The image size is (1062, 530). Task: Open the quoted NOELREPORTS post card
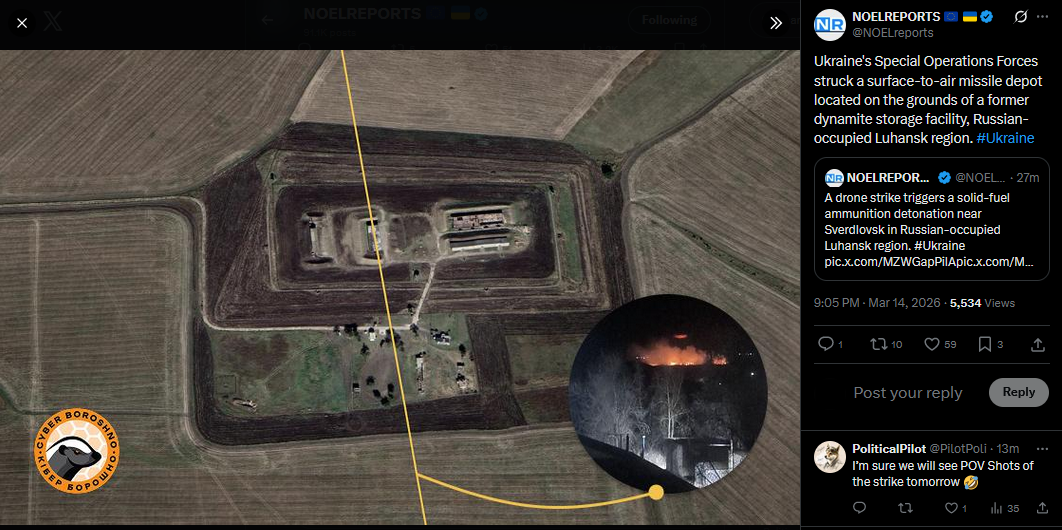point(932,219)
